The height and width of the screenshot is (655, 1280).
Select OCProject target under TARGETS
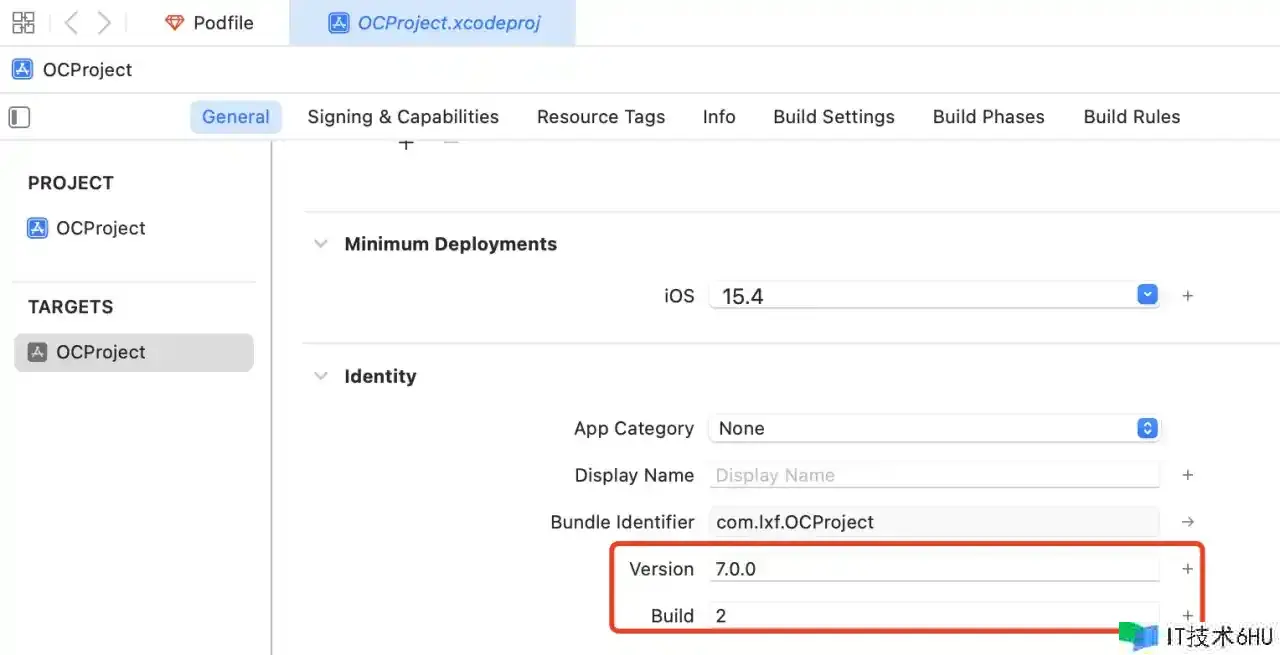pos(100,352)
